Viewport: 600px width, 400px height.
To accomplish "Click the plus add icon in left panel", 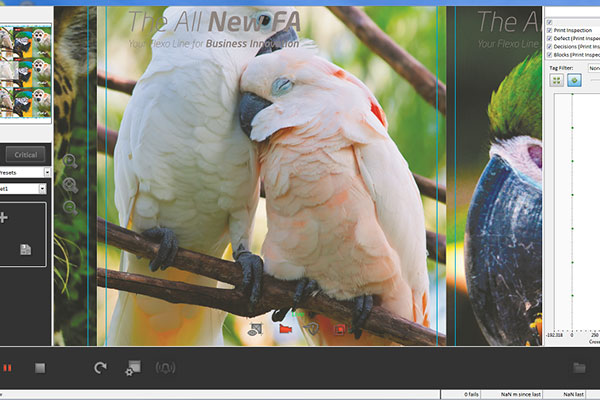I will (x=3, y=217).
